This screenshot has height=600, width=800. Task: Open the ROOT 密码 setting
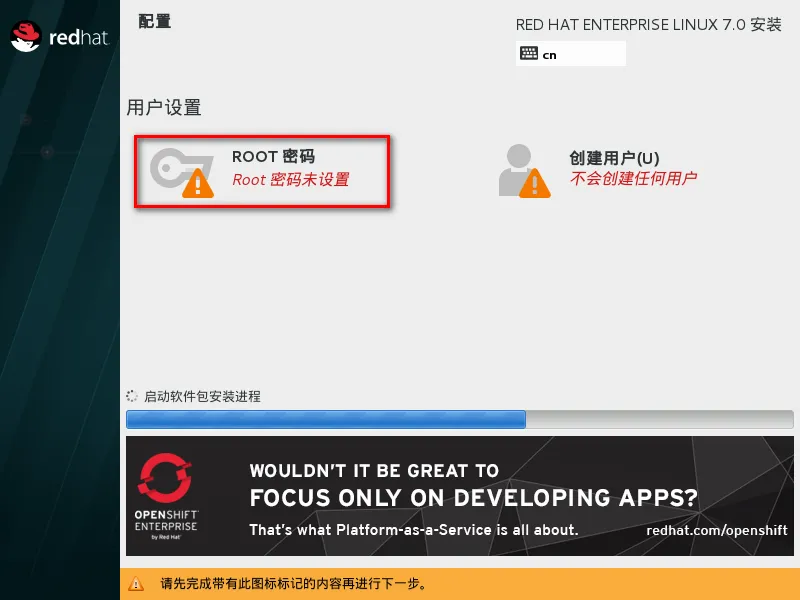click(262, 171)
